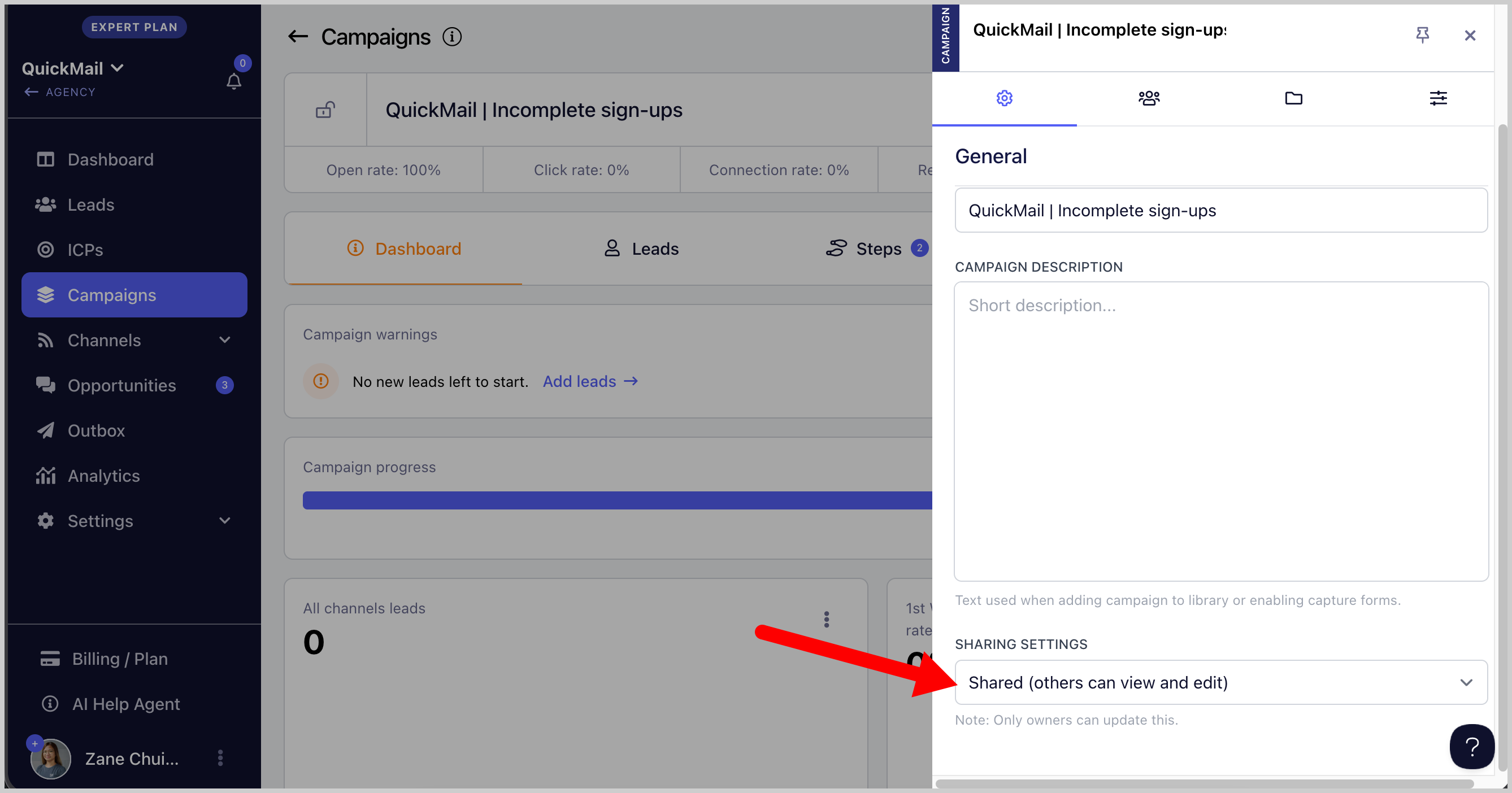Open Dashboard in the sidebar

(134, 159)
